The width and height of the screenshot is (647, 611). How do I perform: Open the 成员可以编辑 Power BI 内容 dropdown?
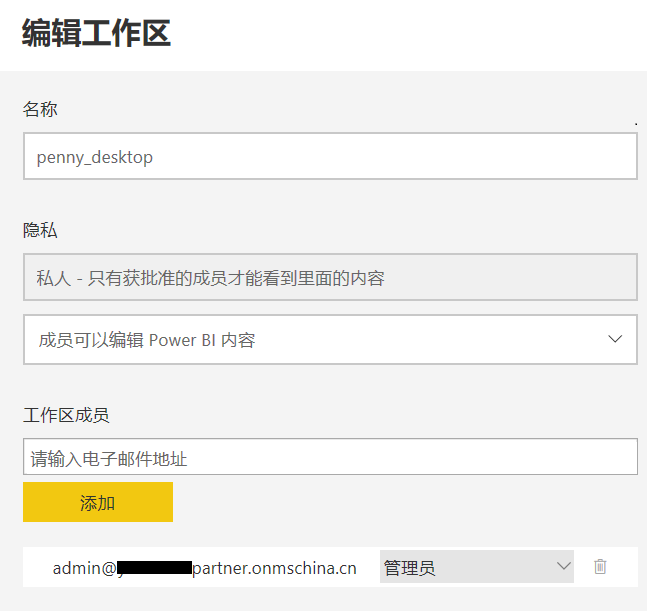330,340
